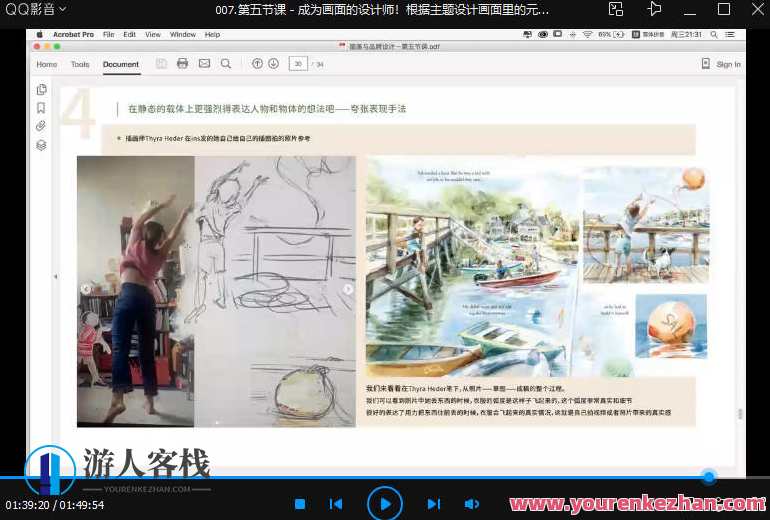Open Spotlight search in Mac menu bar
Screen dimensions: 770x520
tap(714, 34)
